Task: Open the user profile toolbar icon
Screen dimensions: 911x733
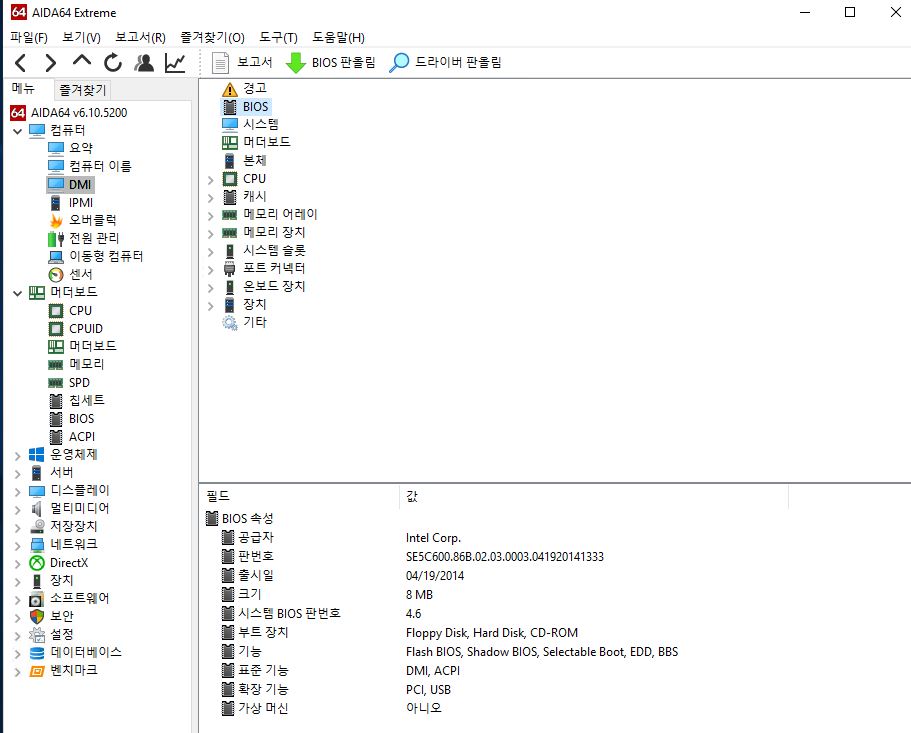Action: click(144, 62)
